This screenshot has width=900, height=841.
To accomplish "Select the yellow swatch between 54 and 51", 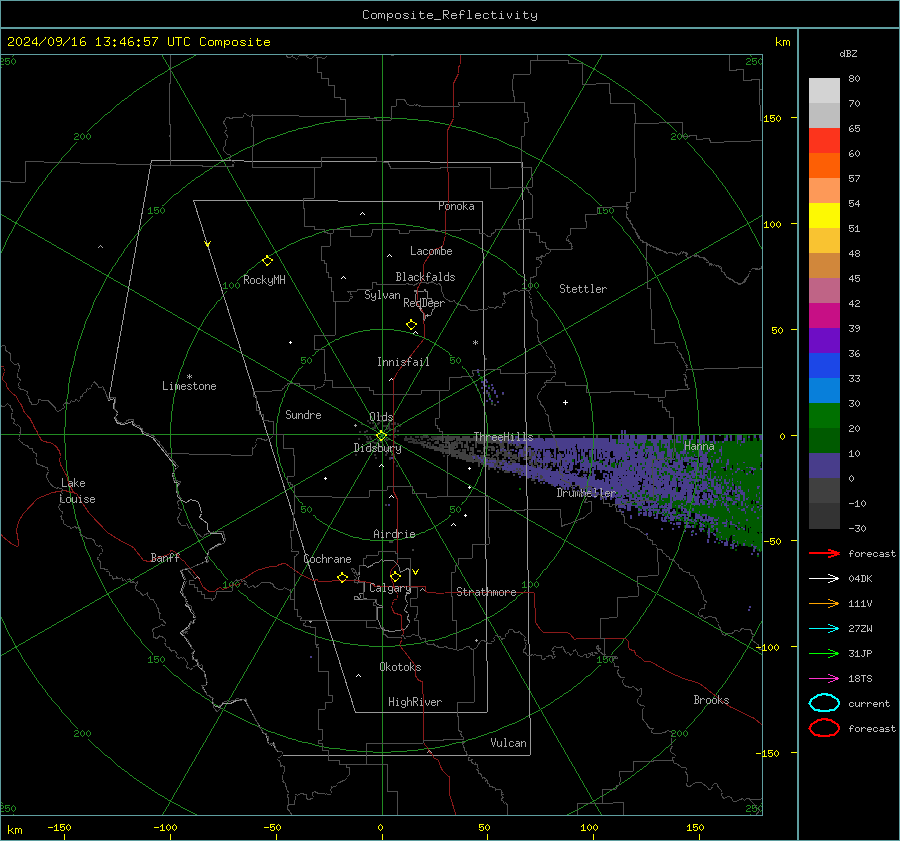I will [824, 215].
